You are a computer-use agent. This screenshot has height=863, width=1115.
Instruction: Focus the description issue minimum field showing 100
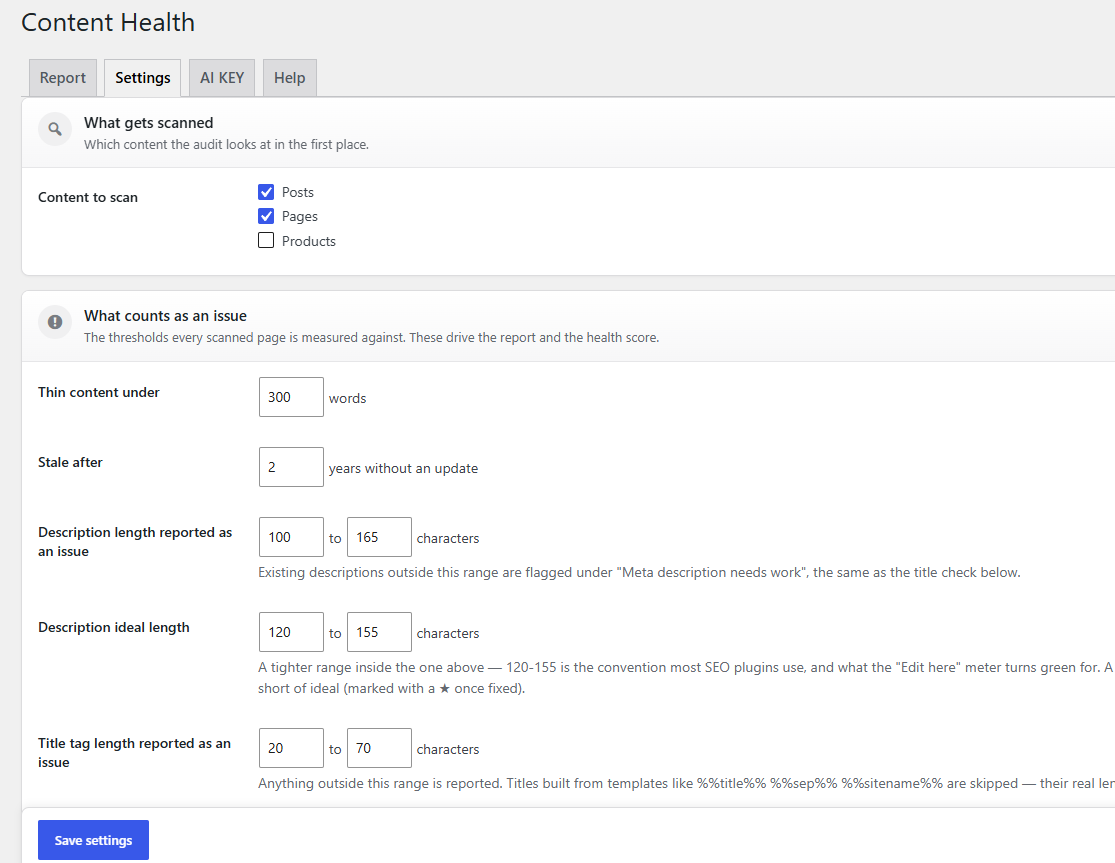[x=291, y=537]
